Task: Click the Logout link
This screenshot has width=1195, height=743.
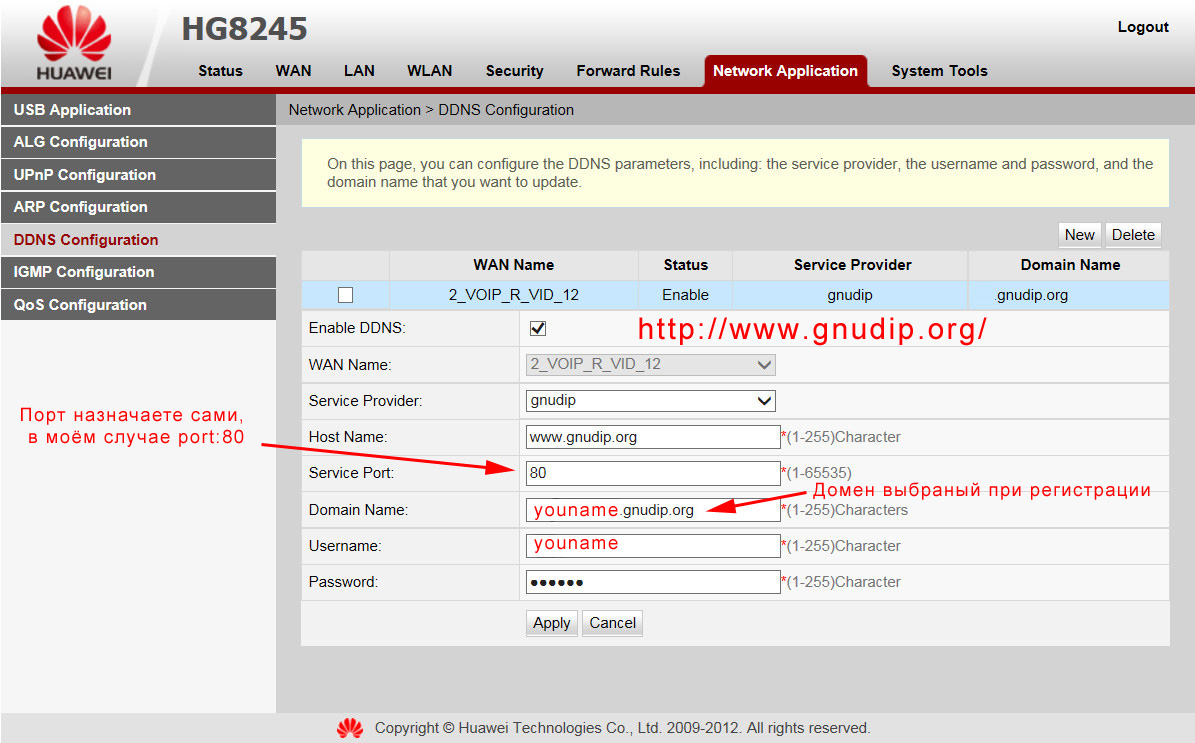Action: (1142, 27)
